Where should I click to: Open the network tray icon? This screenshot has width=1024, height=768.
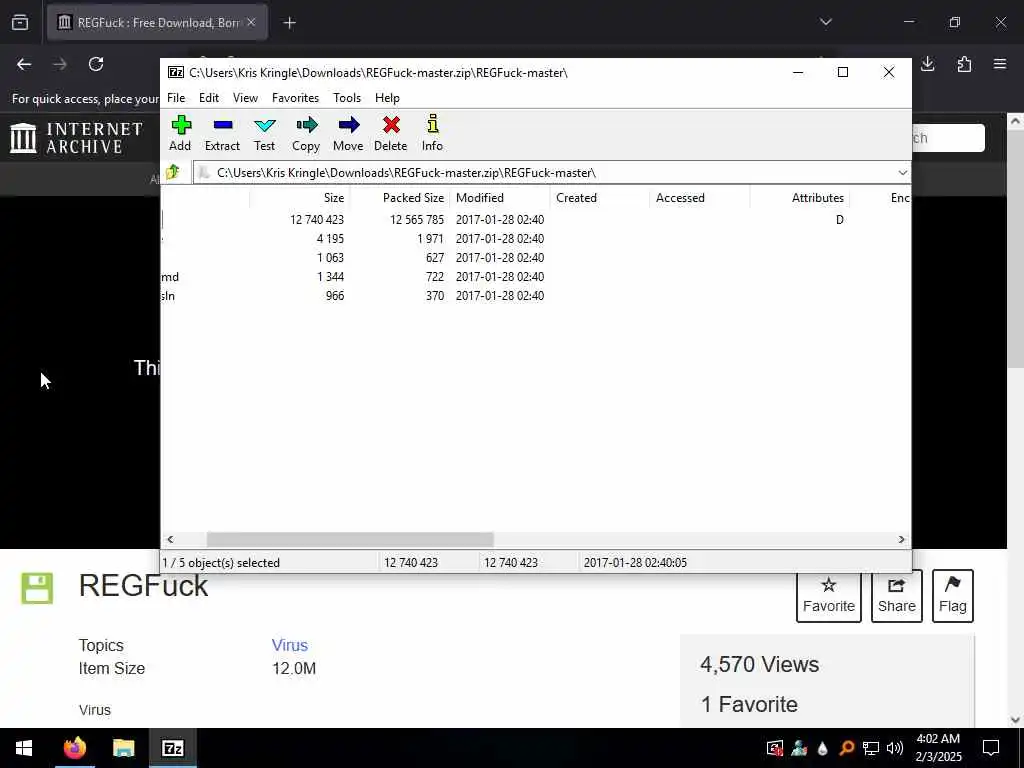tap(871, 748)
